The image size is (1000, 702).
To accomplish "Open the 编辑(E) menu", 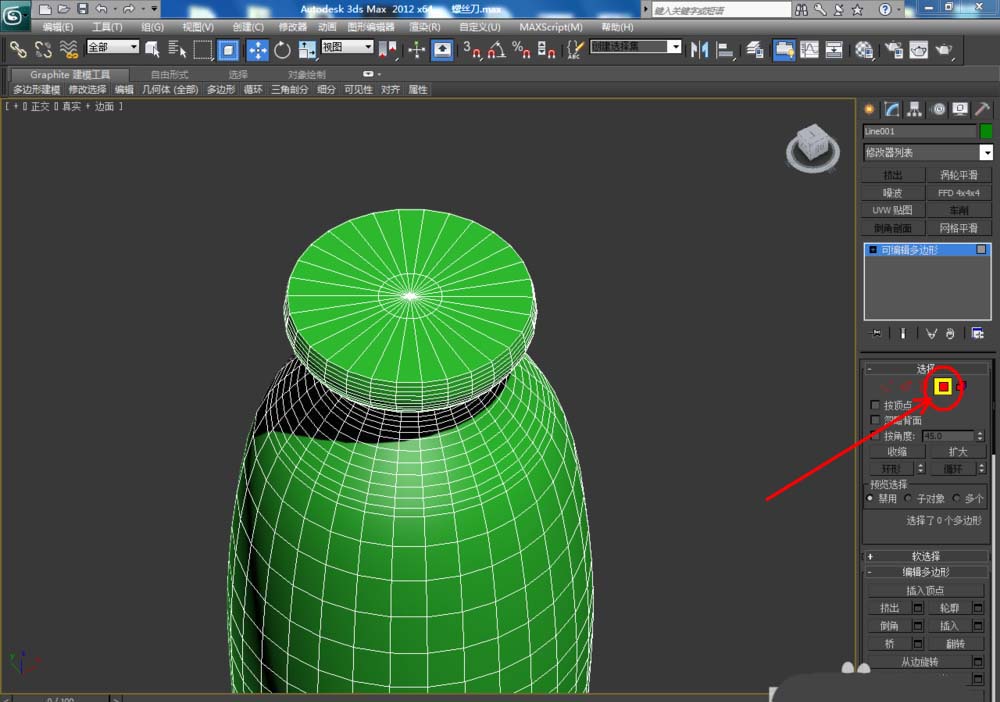I will pyautogui.click(x=57, y=27).
